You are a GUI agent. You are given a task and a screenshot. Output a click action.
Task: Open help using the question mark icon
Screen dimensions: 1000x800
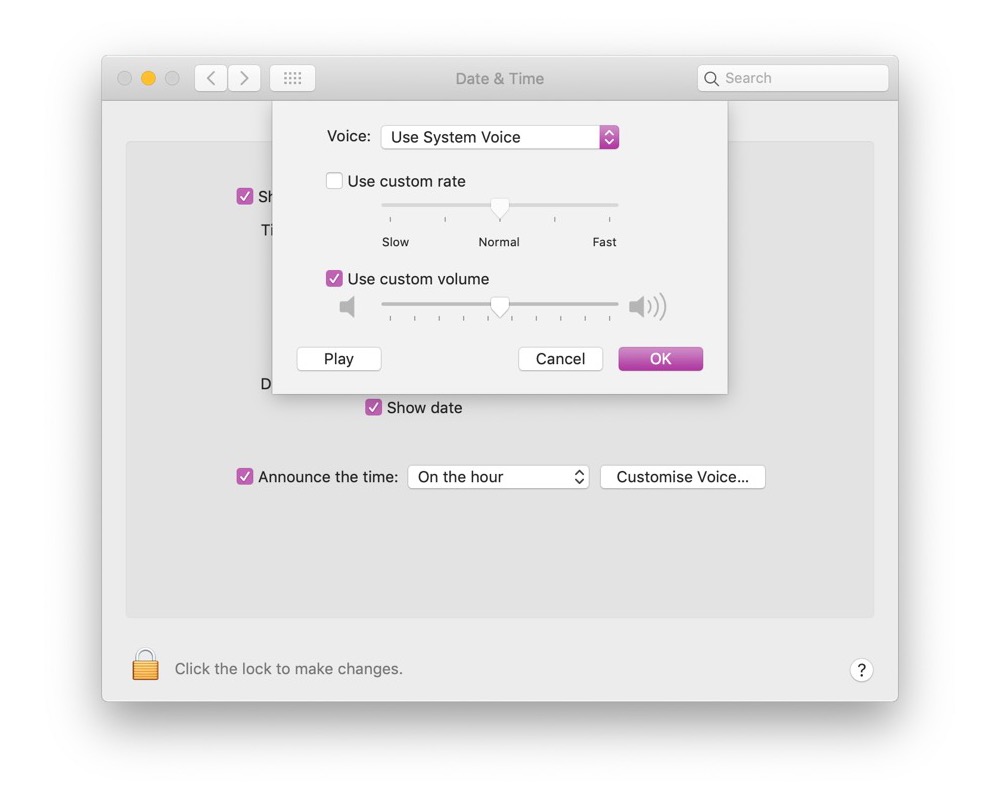pos(861,670)
